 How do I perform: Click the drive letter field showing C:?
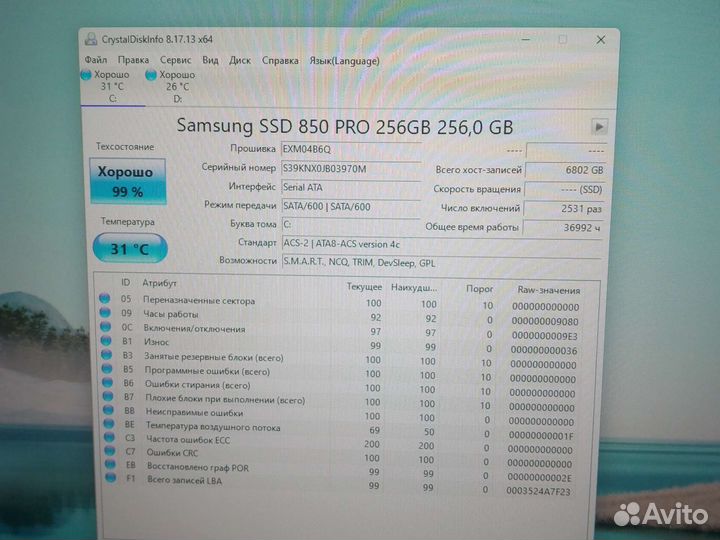click(x=351, y=225)
